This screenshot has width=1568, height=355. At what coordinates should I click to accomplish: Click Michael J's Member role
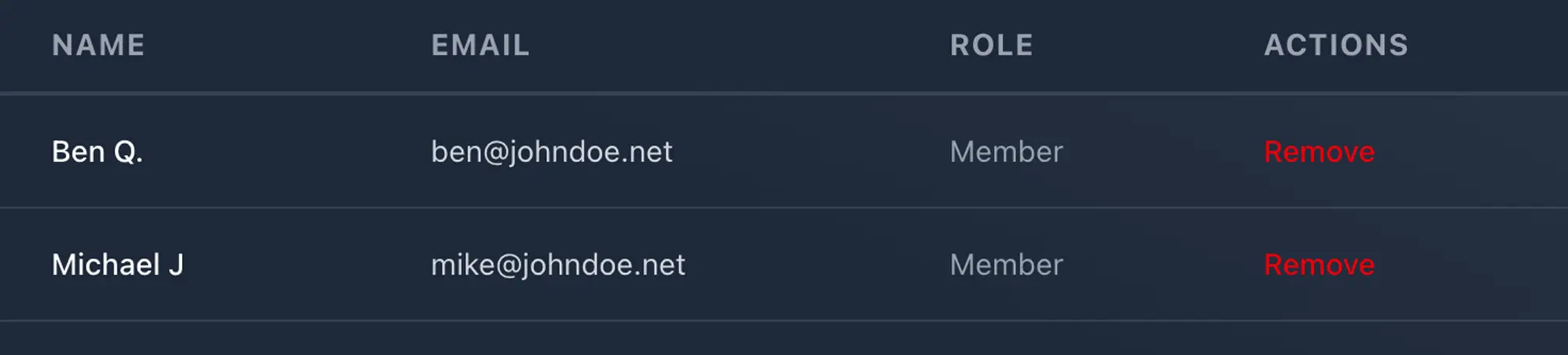click(1006, 265)
